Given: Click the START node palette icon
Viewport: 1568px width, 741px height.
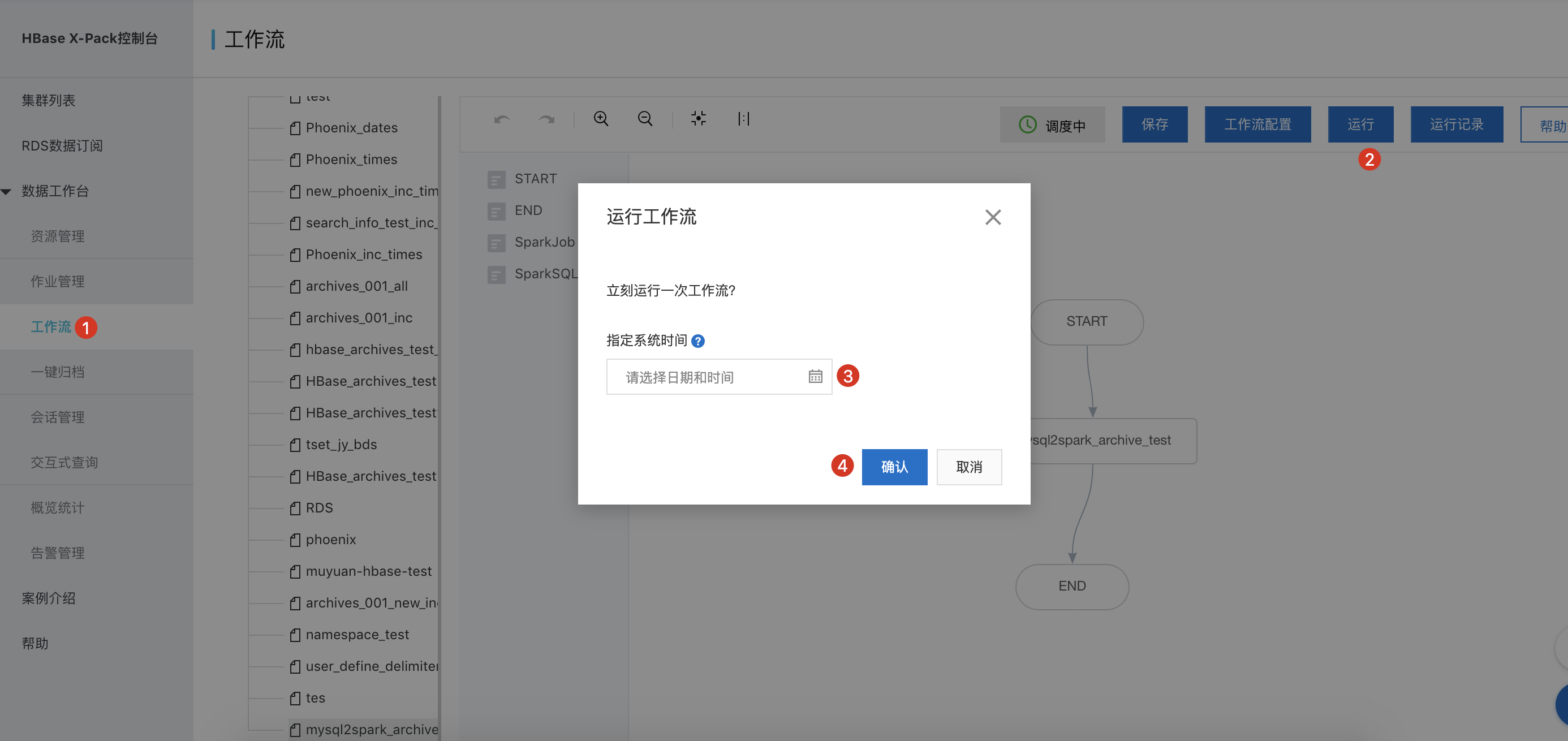Looking at the screenshot, I should point(496,179).
